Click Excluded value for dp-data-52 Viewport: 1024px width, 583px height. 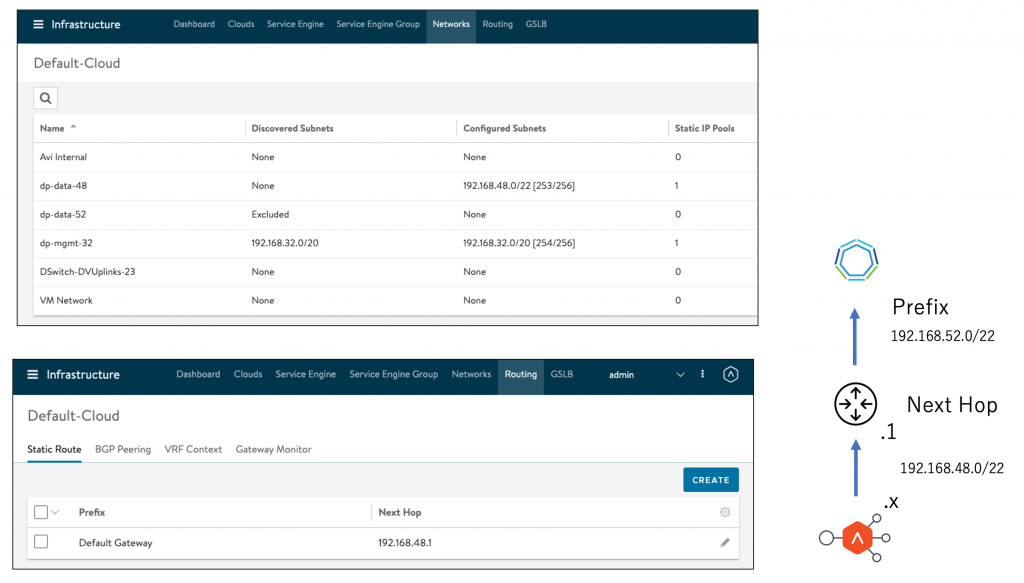pos(270,214)
